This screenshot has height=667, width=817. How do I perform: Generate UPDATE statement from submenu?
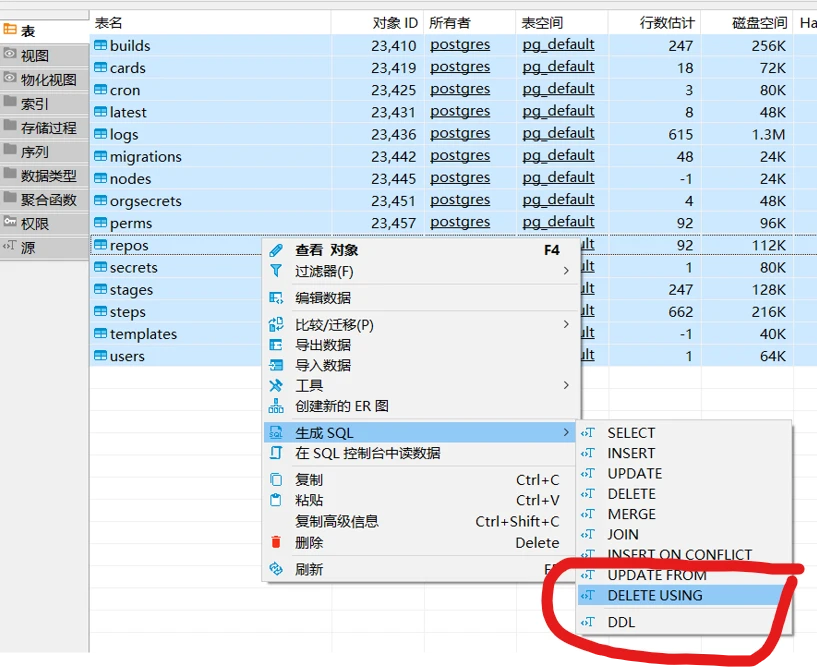tap(684, 474)
